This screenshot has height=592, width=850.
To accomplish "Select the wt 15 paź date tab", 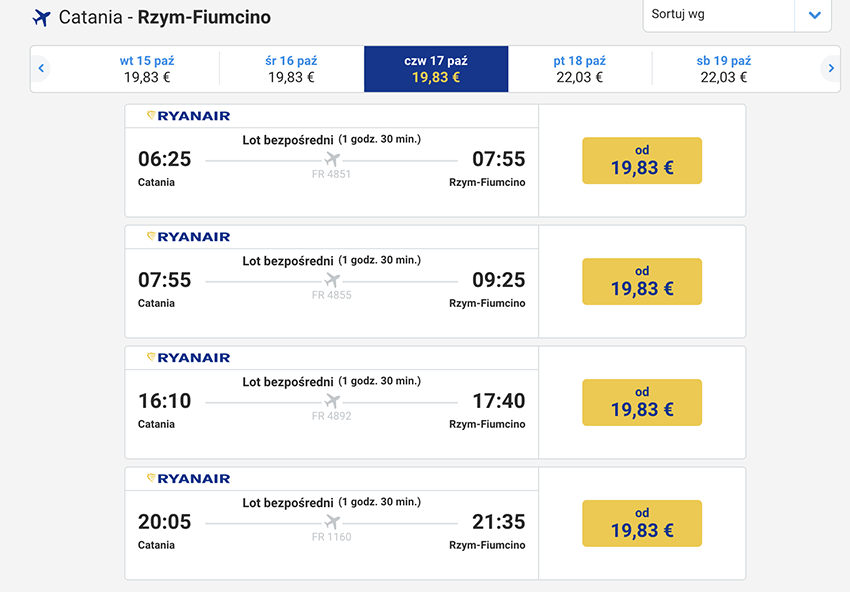I will tap(147, 69).
